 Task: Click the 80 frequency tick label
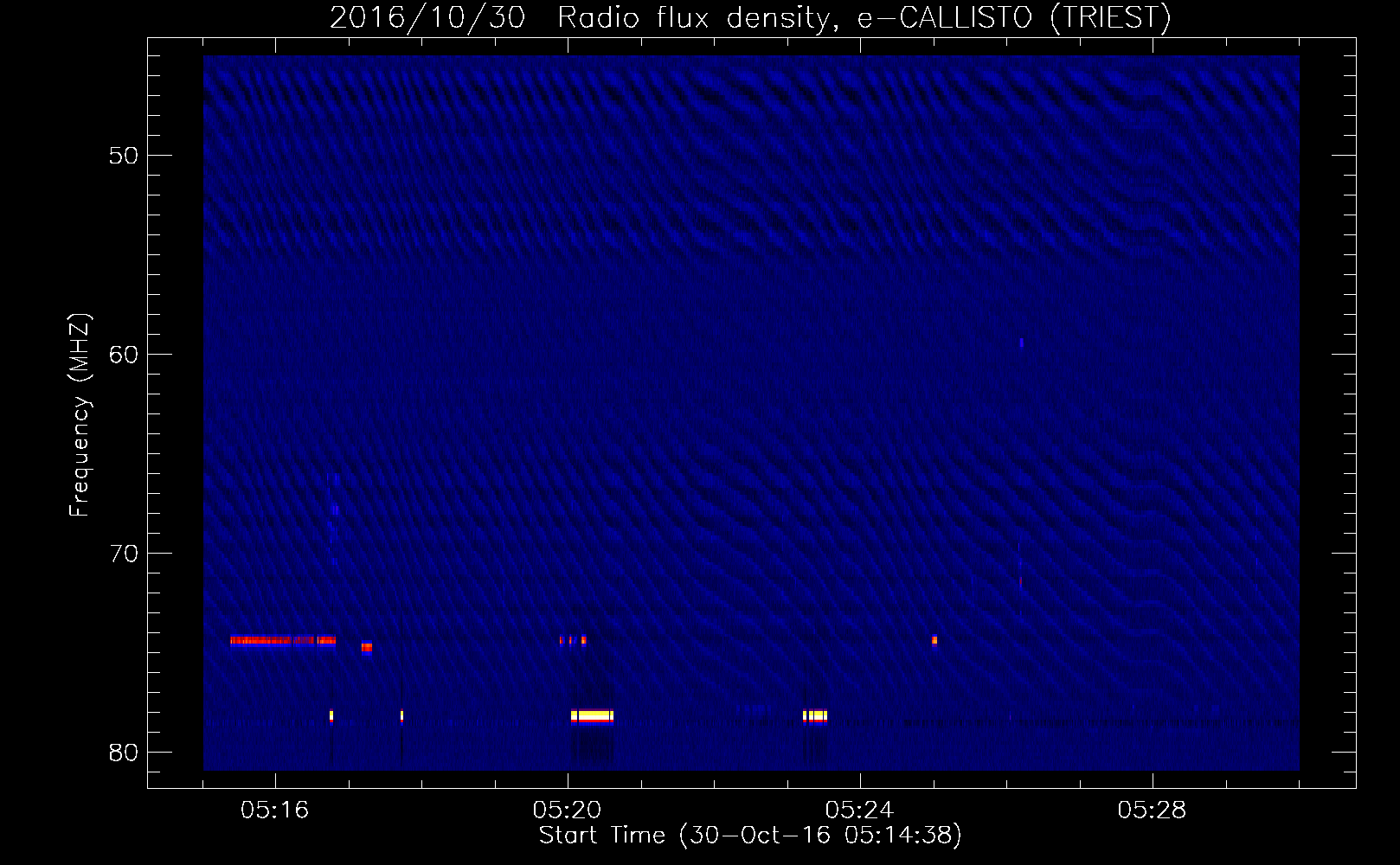click(x=124, y=753)
